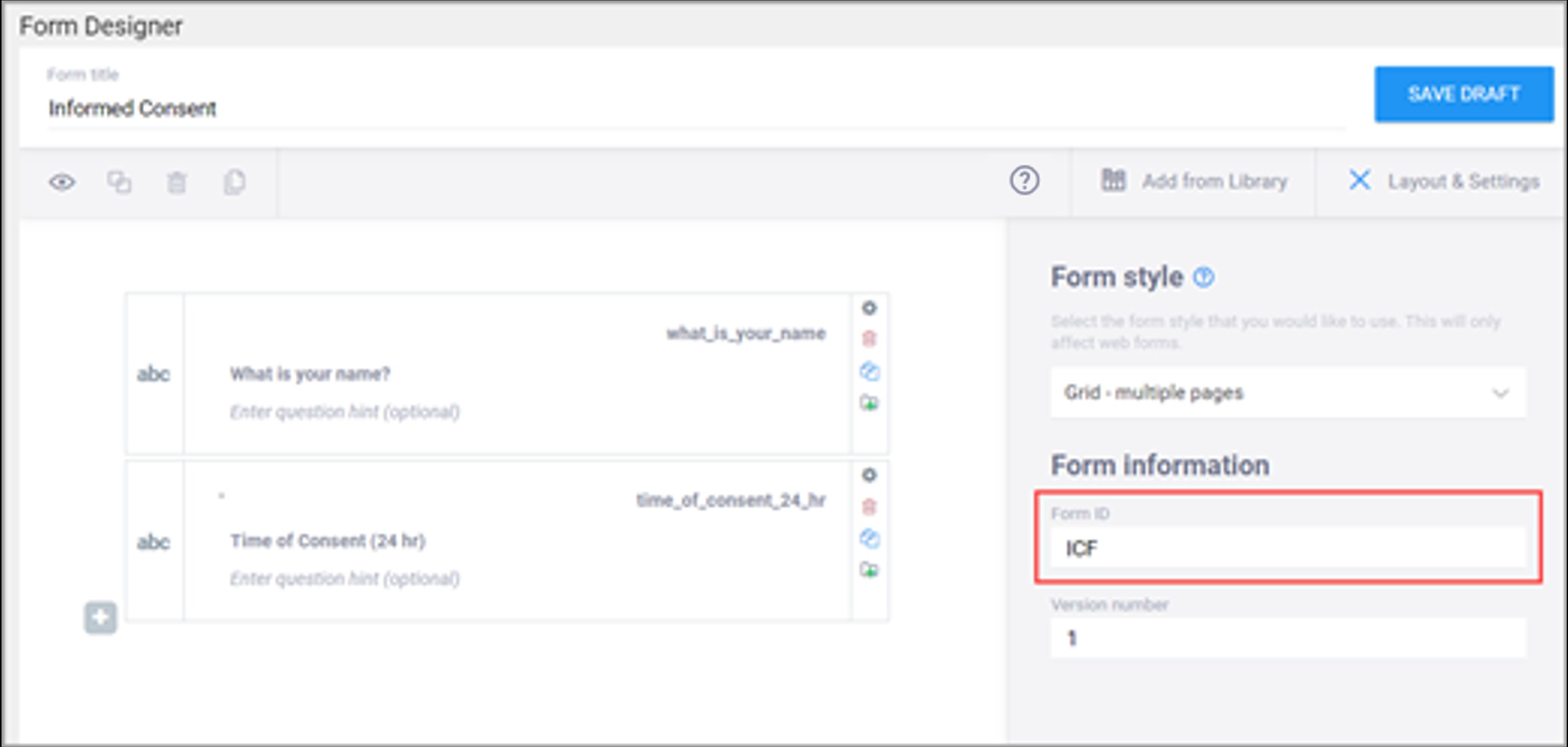Click the Form style info icon

[x=1203, y=277]
